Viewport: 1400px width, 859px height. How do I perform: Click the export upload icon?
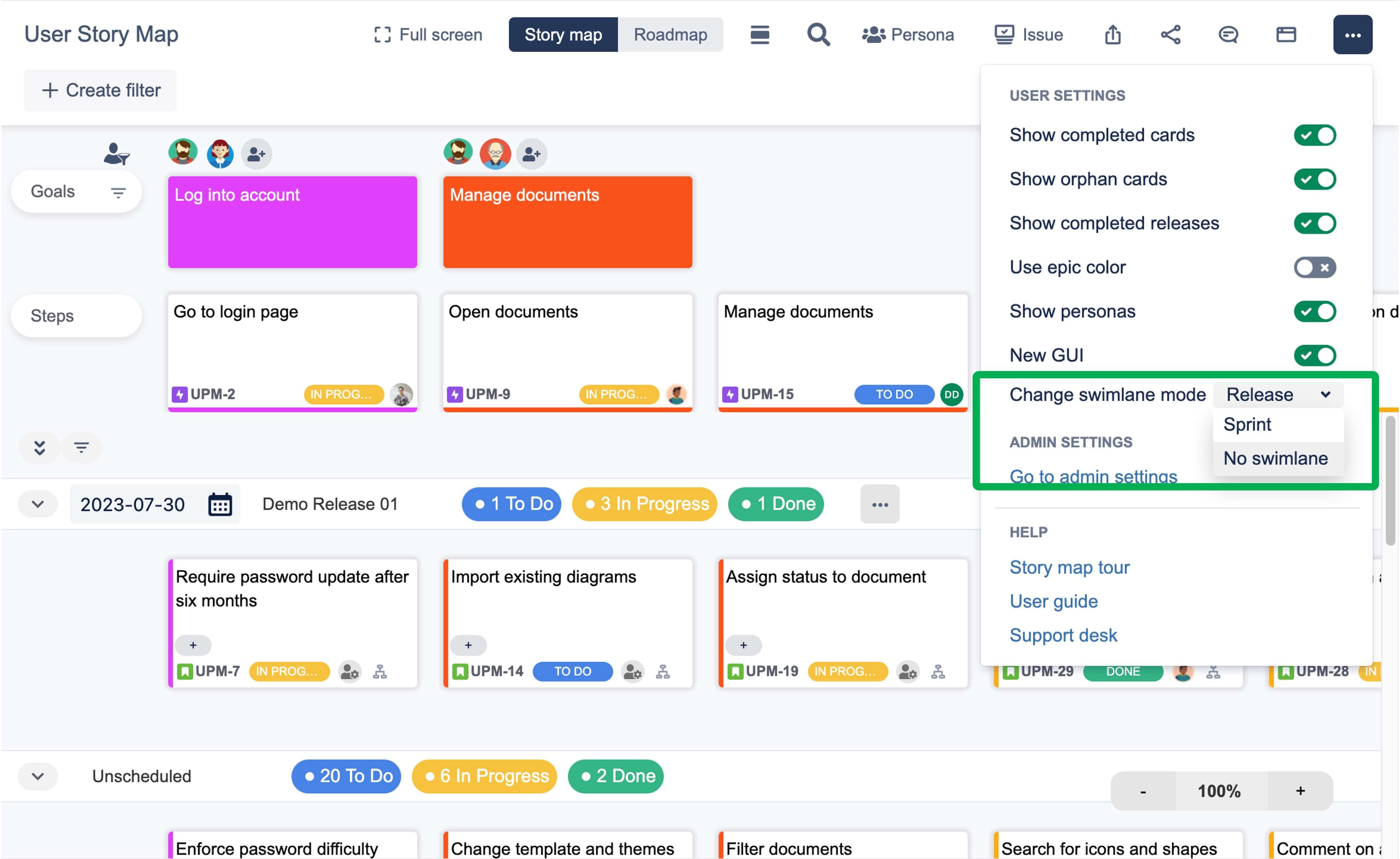[1113, 35]
